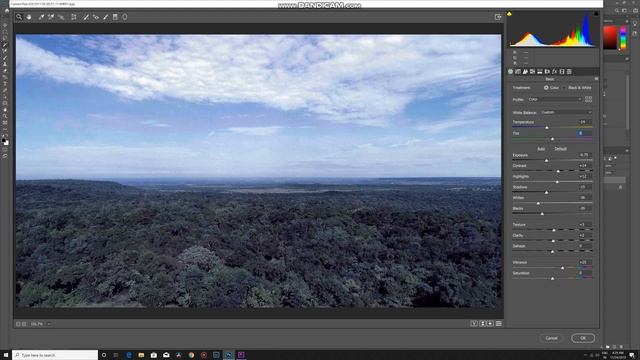Select the Red Eye Removal tool
Image resolution: width=640 pixels, height=360 pixels.
96,17
